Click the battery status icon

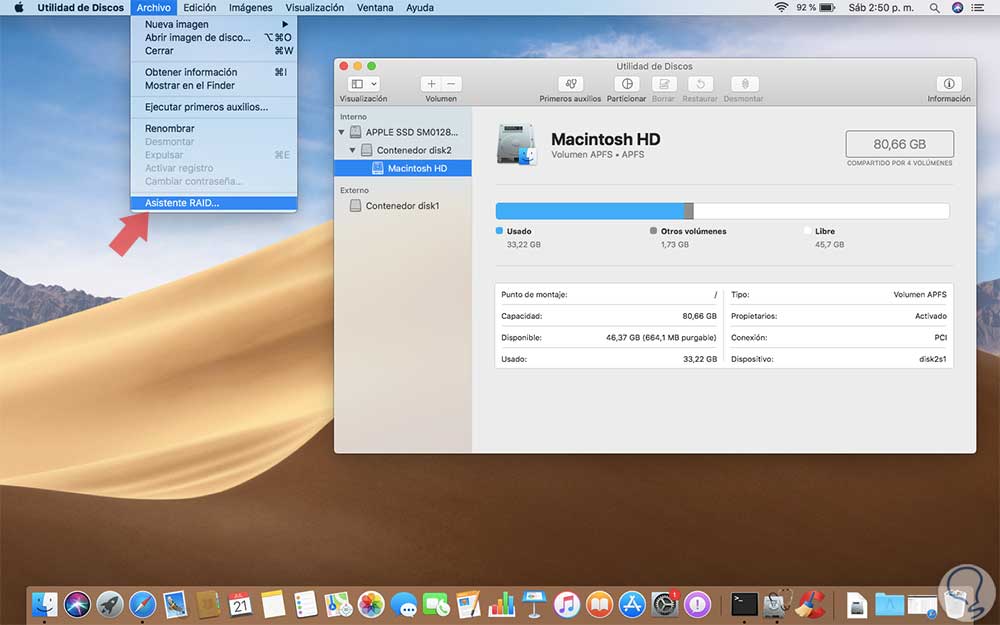pyautogui.click(x=827, y=8)
